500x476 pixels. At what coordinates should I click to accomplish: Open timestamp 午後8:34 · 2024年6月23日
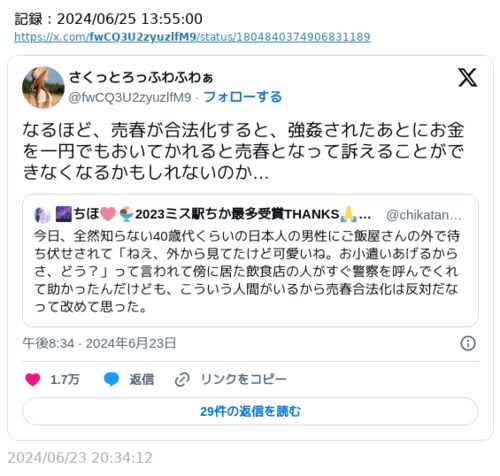99,343
